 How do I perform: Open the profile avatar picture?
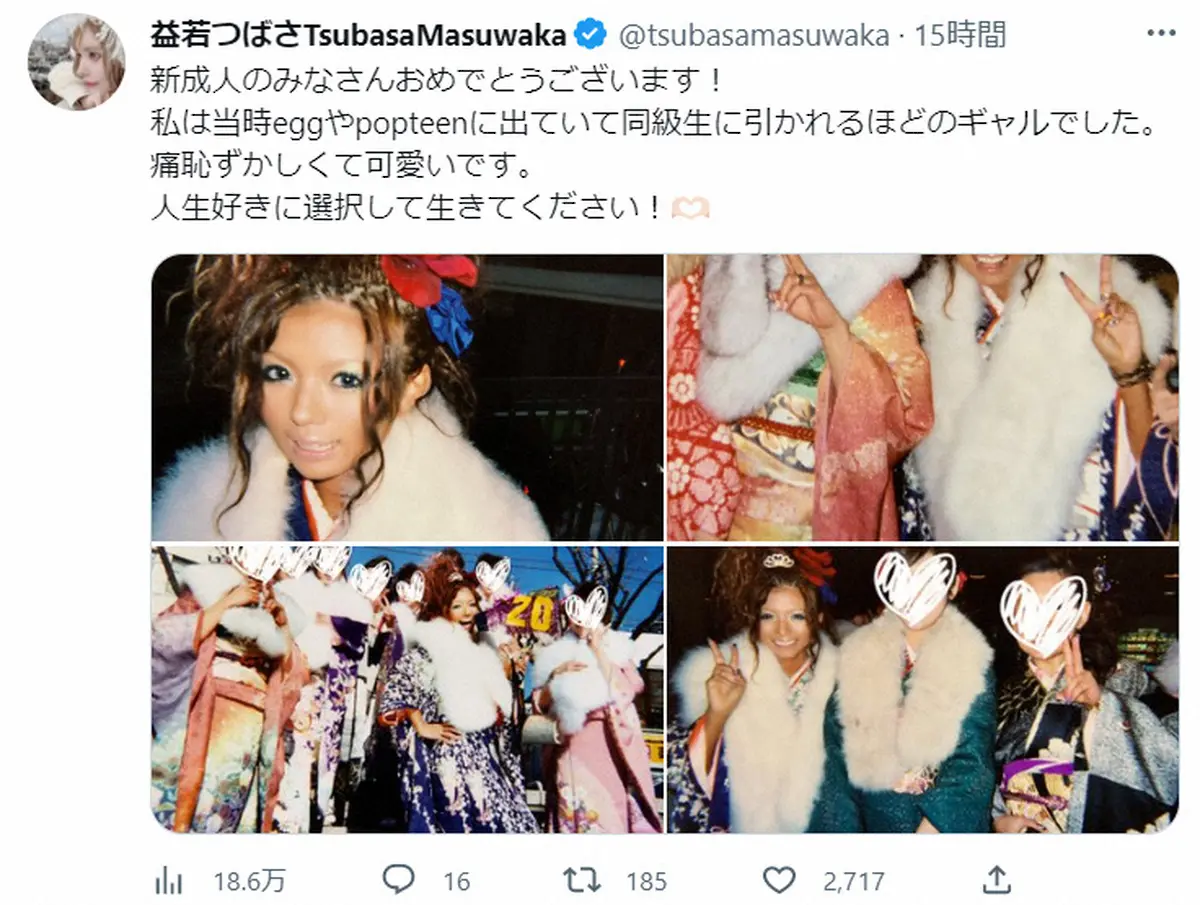76,62
